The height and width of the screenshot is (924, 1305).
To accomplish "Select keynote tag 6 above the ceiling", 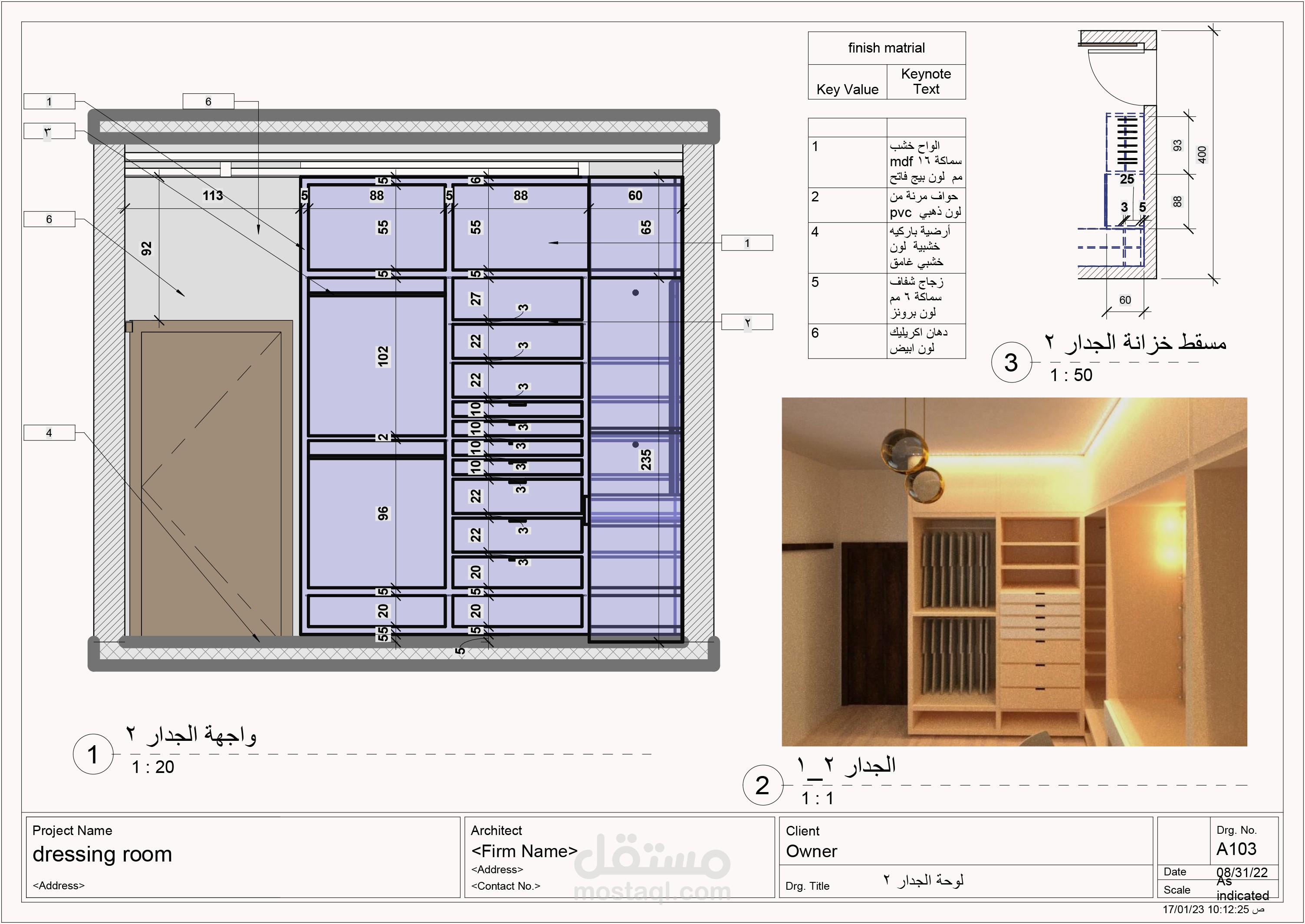I will point(208,101).
